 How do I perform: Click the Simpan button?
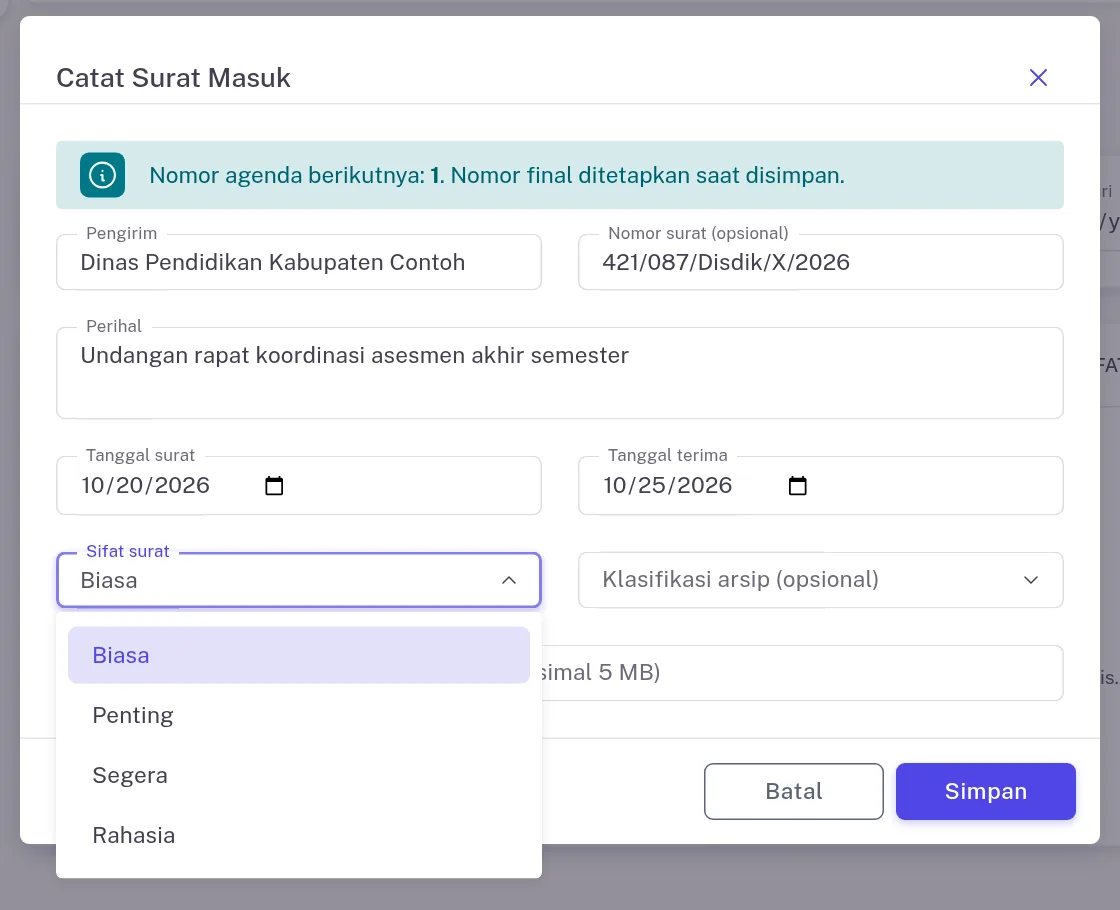click(x=986, y=791)
